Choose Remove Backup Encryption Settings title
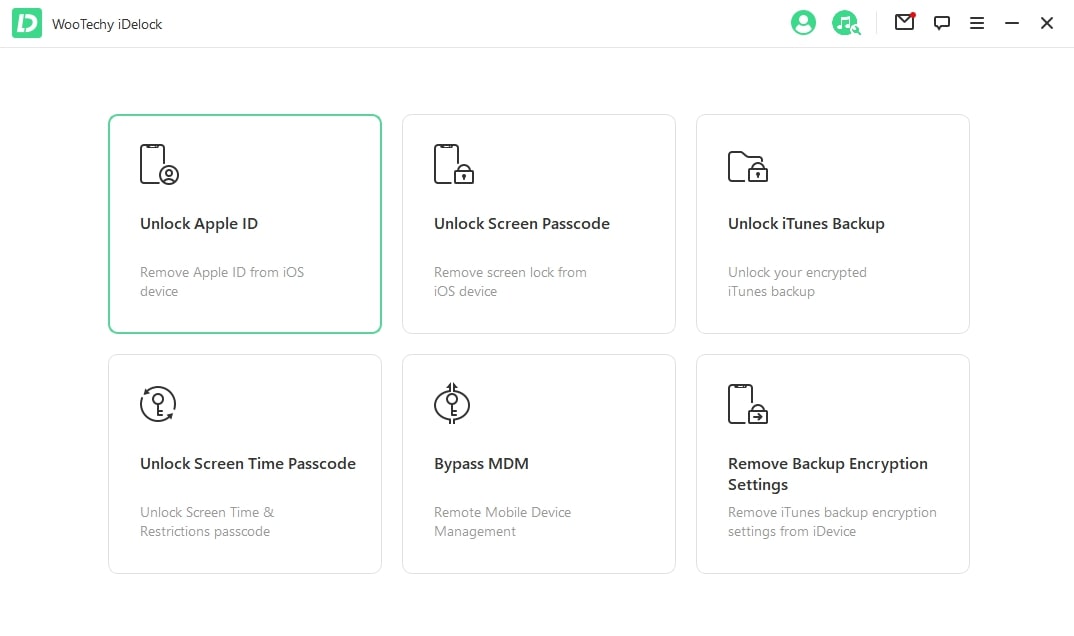The width and height of the screenshot is (1074, 636). tap(827, 474)
